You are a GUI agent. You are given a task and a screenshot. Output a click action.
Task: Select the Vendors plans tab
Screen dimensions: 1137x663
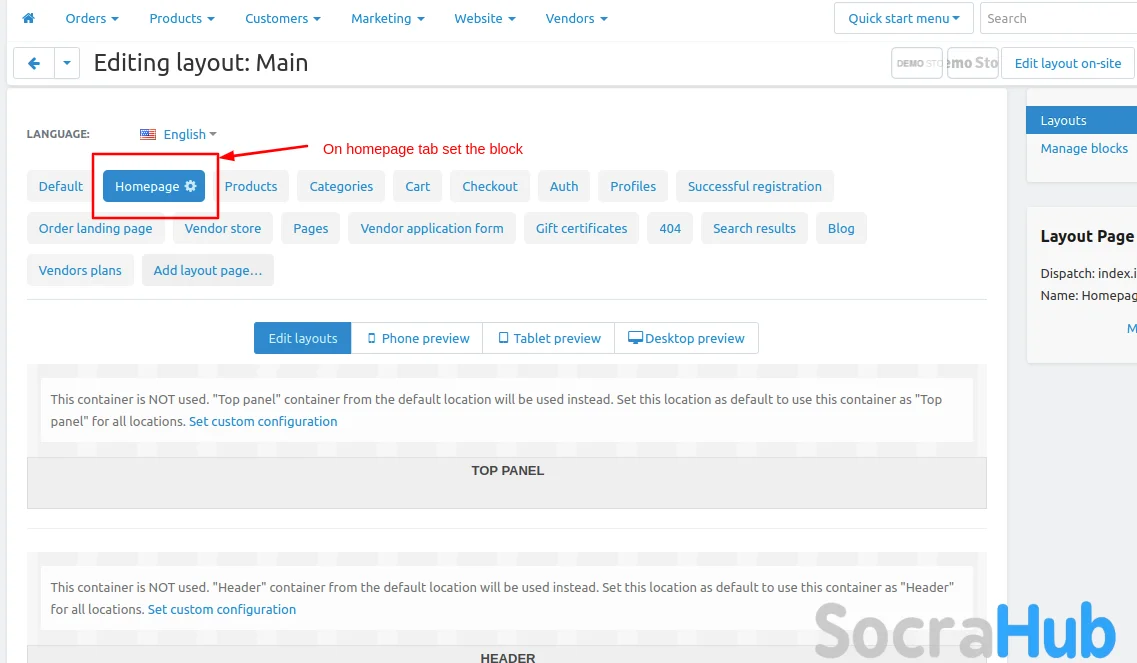coord(80,271)
